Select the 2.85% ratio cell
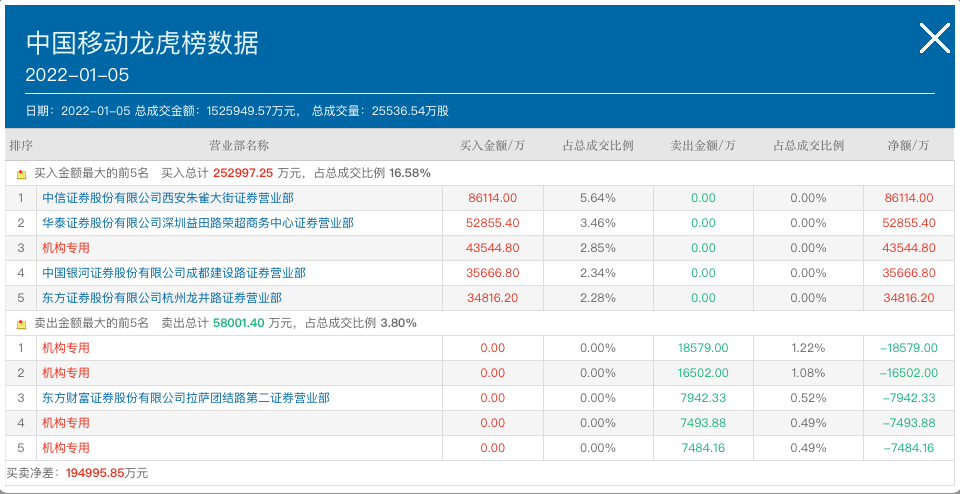 click(598, 248)
